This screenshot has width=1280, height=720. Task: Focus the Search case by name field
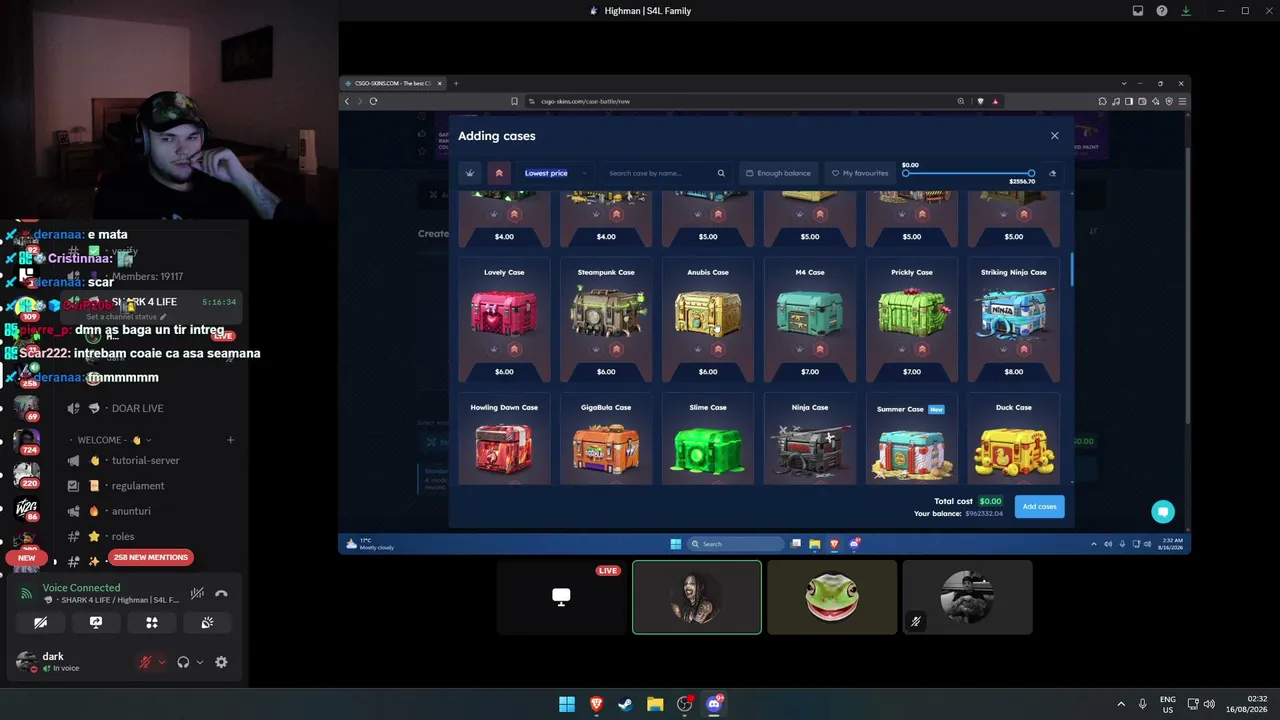tap(658, 173)
